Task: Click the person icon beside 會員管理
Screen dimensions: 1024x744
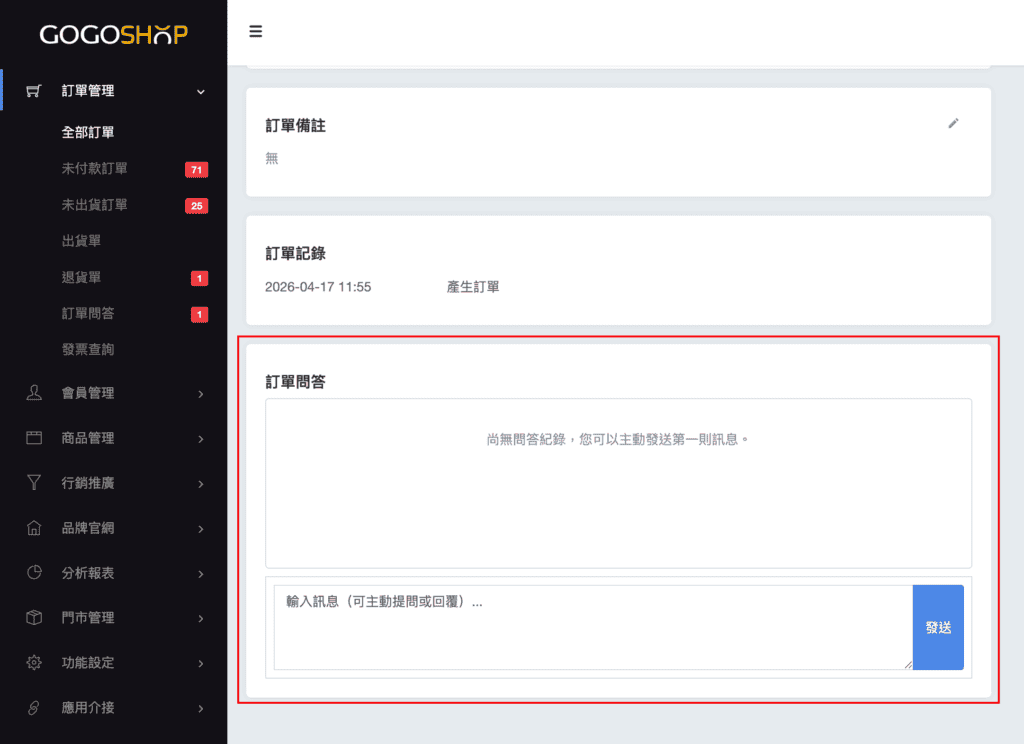Action: [34, 393]
